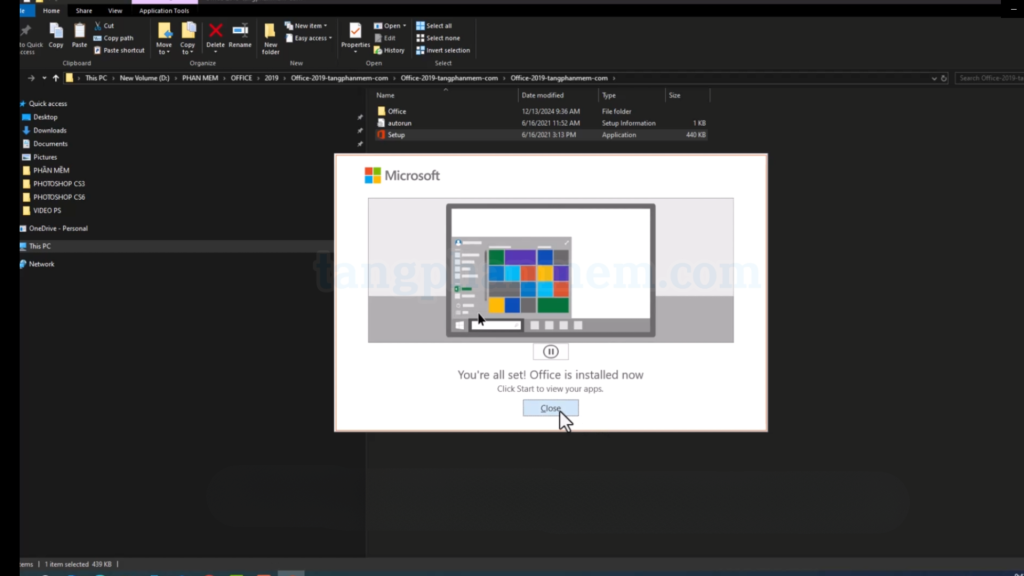Open the Application Tools tab
The image size is (1024, 576).
click(164, 10)
